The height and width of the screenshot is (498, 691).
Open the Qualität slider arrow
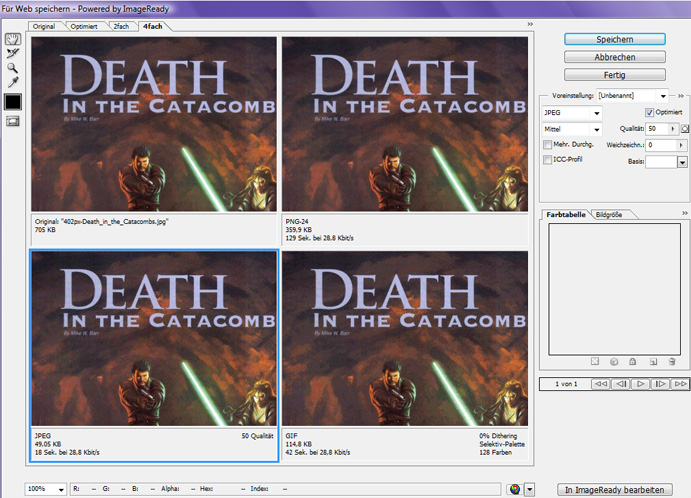click(x=673, y=129)
